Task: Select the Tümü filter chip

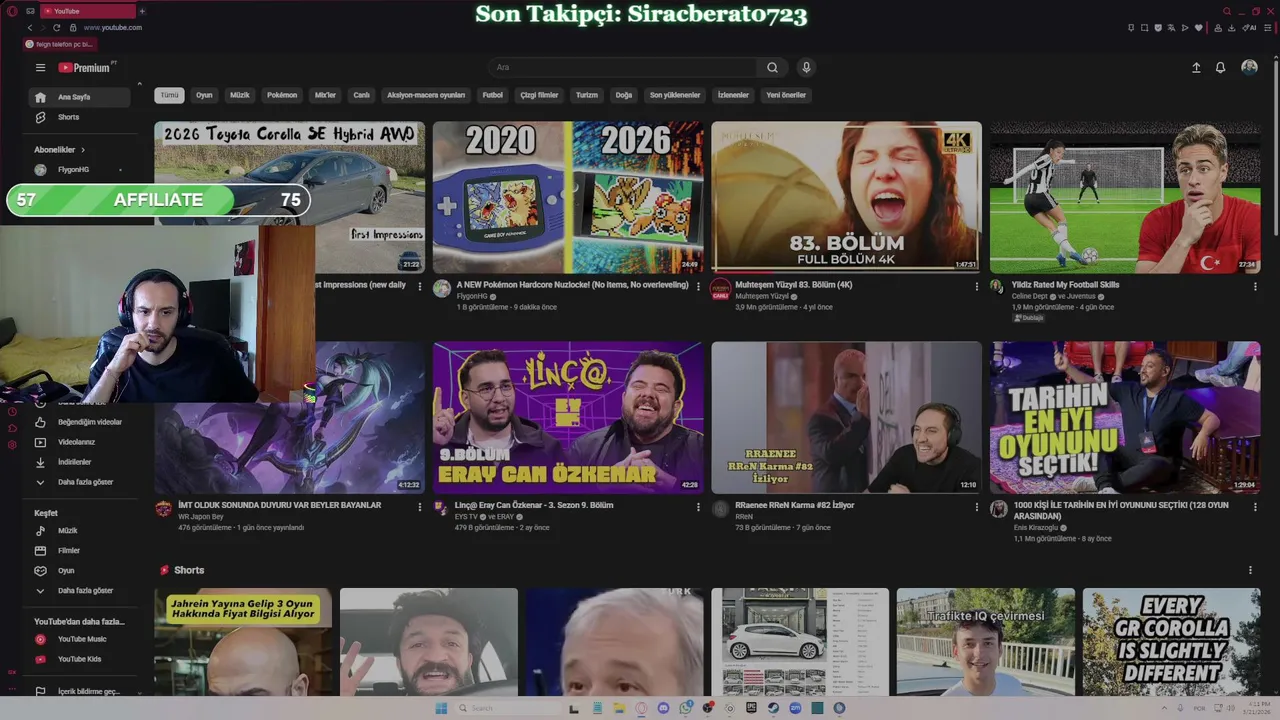Action: coord(169,95)
